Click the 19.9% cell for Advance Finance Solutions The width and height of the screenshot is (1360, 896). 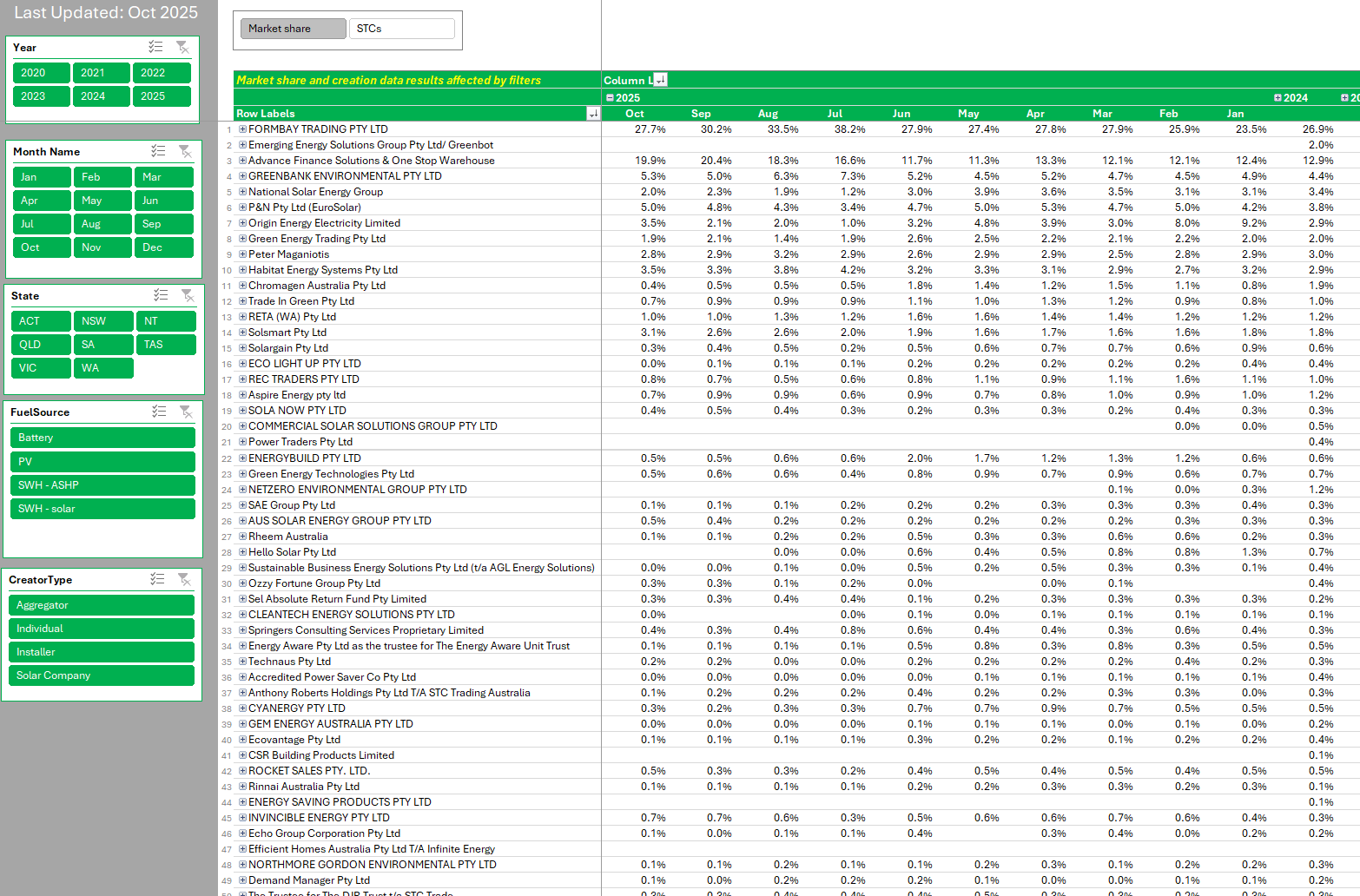click(650, 161)
